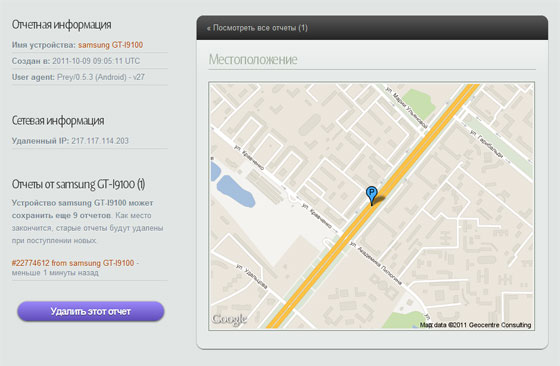Viewport: 560px width, 366px height.
Task: Click the Сетевая информация heading
Action: pos(58,121)
